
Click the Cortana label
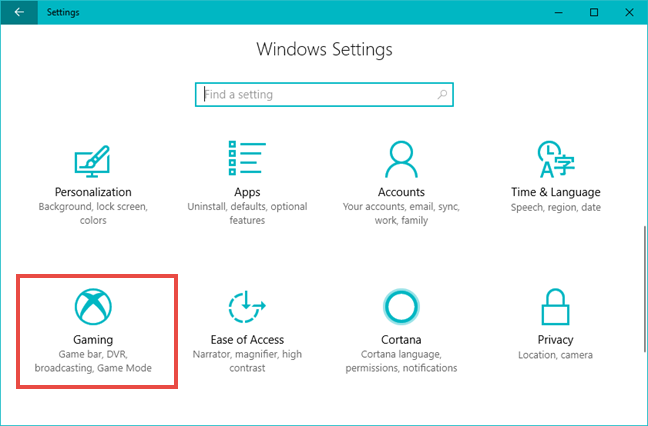401,340
